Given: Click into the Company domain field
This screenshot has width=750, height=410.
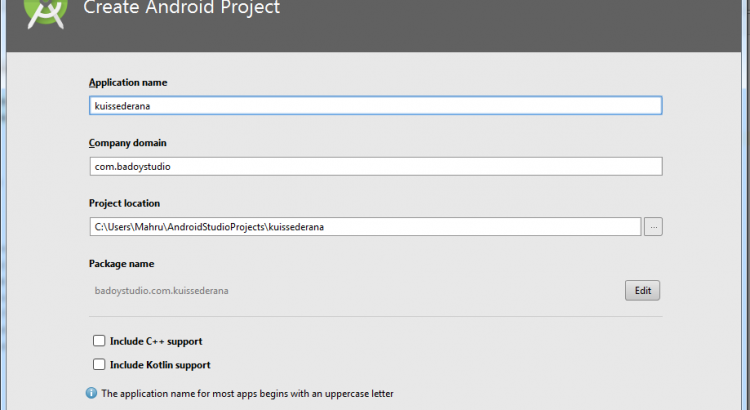Looking at the screenshot, I should (375, 166).
